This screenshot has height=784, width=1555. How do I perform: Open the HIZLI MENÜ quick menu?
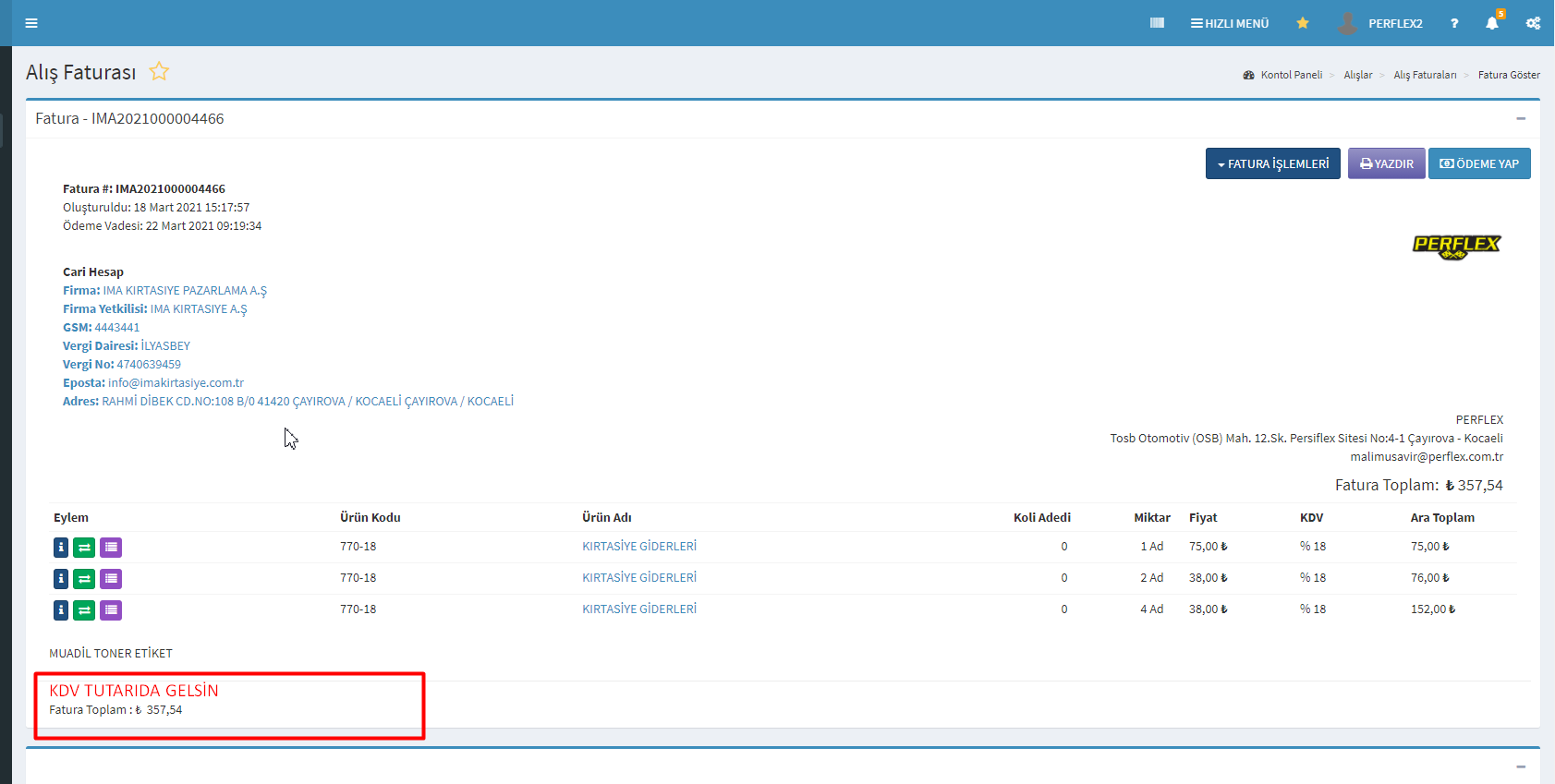(1230, 23)
